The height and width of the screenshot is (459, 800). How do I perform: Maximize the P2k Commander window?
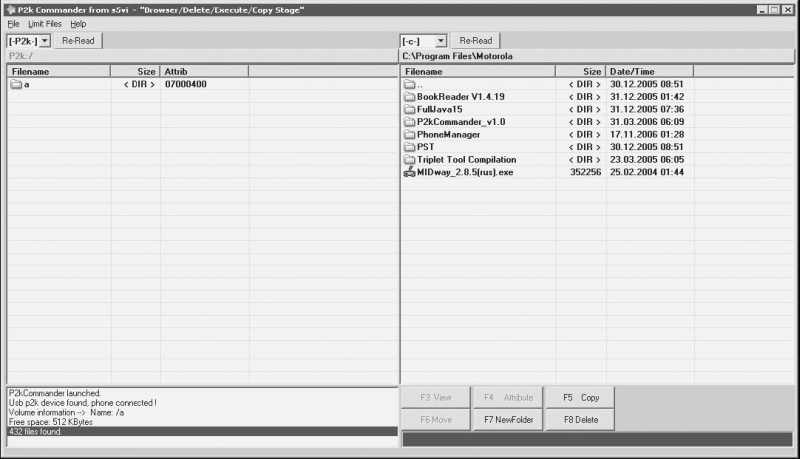pos(774,10)
